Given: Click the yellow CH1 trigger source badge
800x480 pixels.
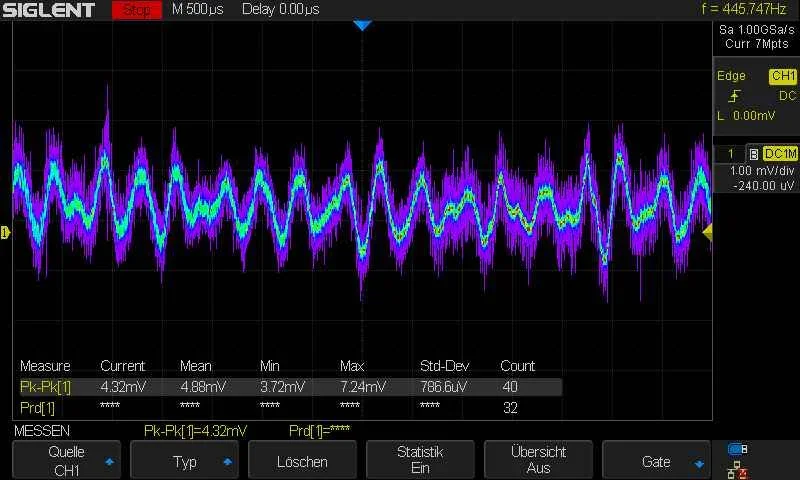Looking at the screenshot, I should click(782, 76).
